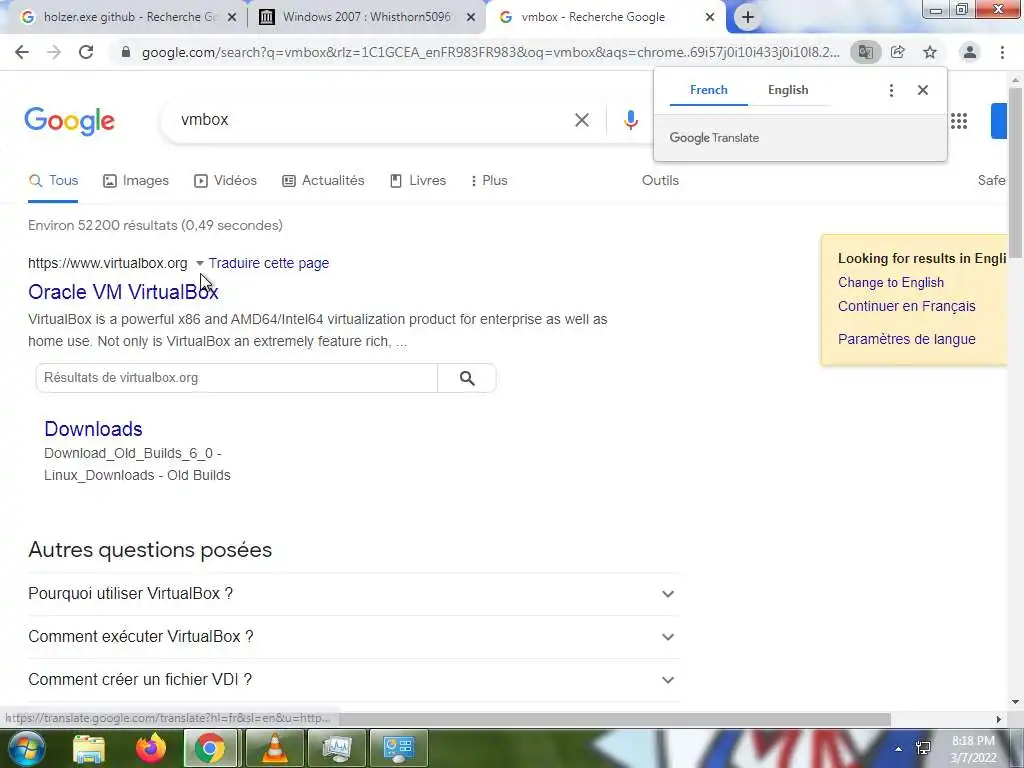1024x768 pixels.
Task: Open the Outils search tools
Action: (660, 181)
